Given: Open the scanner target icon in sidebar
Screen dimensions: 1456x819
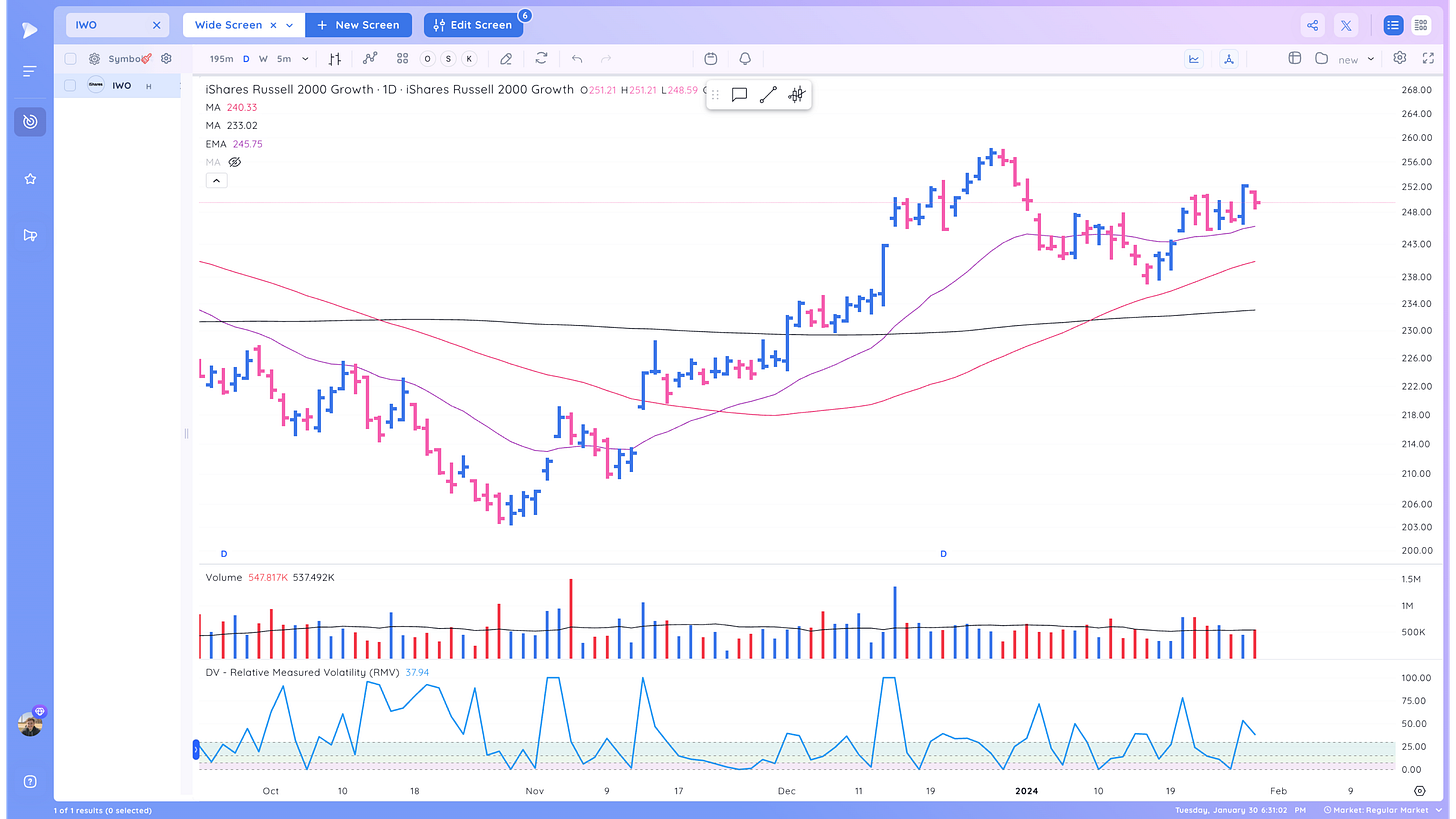Looking at the screenshot, I should [30, 122].
